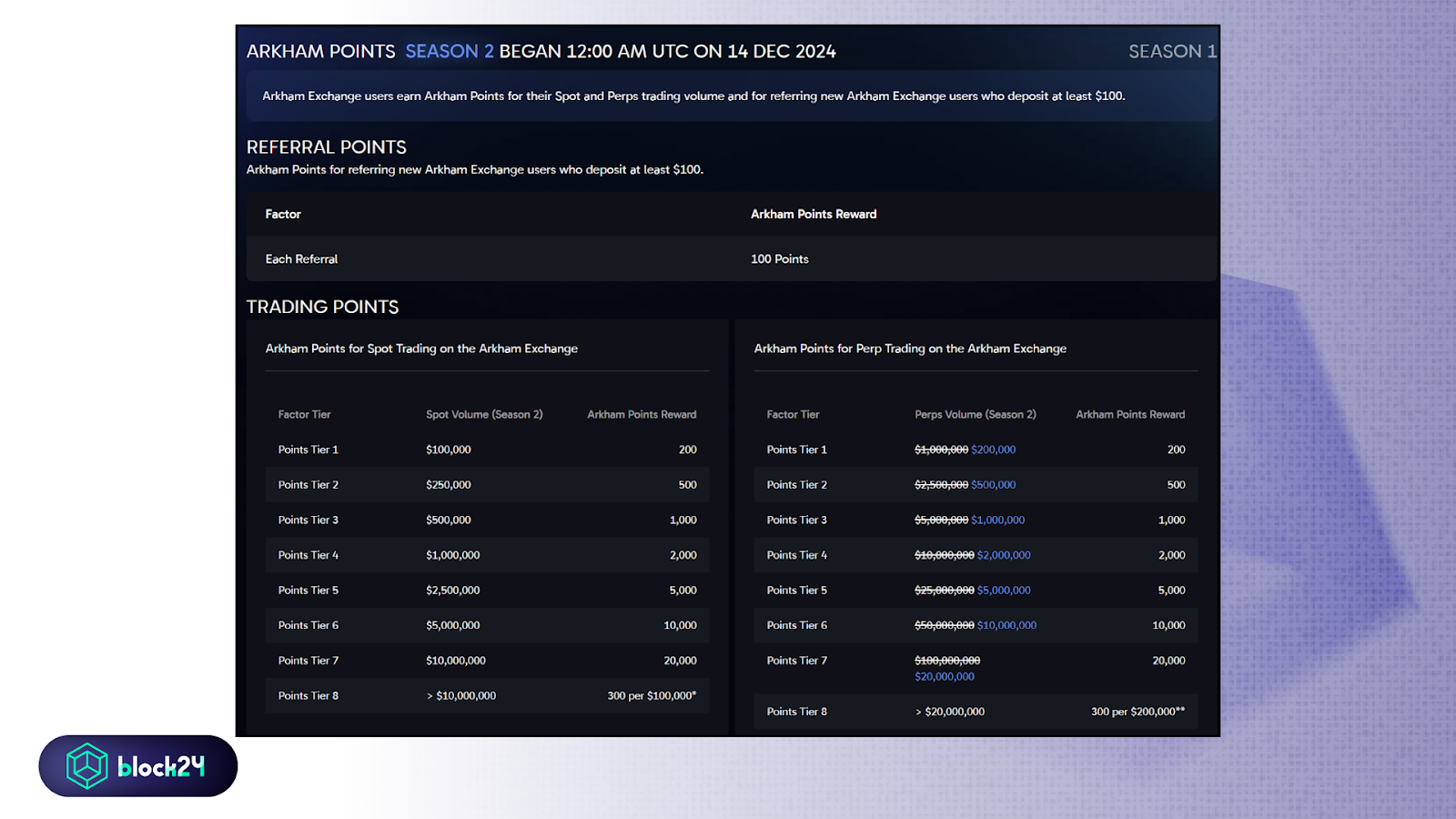Click perps Tier 4 new volume $2,000,000

point(1004,555)
